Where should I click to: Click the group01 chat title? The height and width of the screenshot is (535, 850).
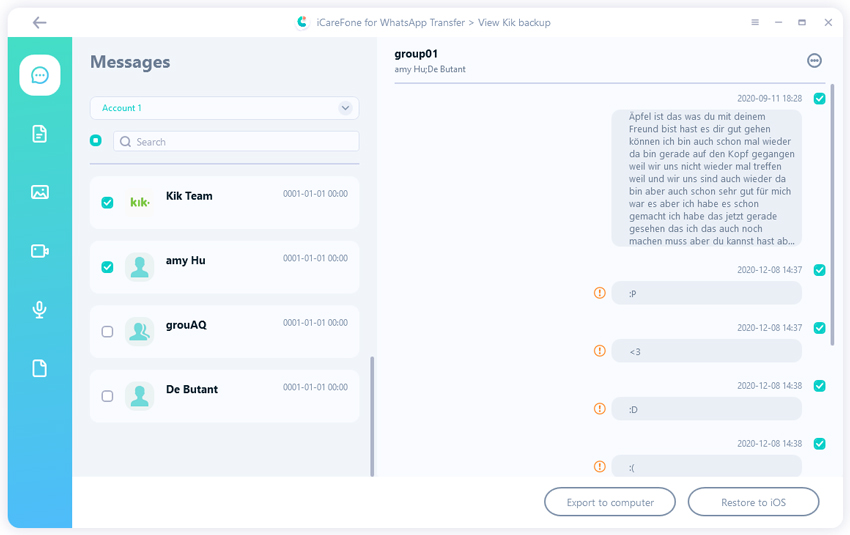416,54
